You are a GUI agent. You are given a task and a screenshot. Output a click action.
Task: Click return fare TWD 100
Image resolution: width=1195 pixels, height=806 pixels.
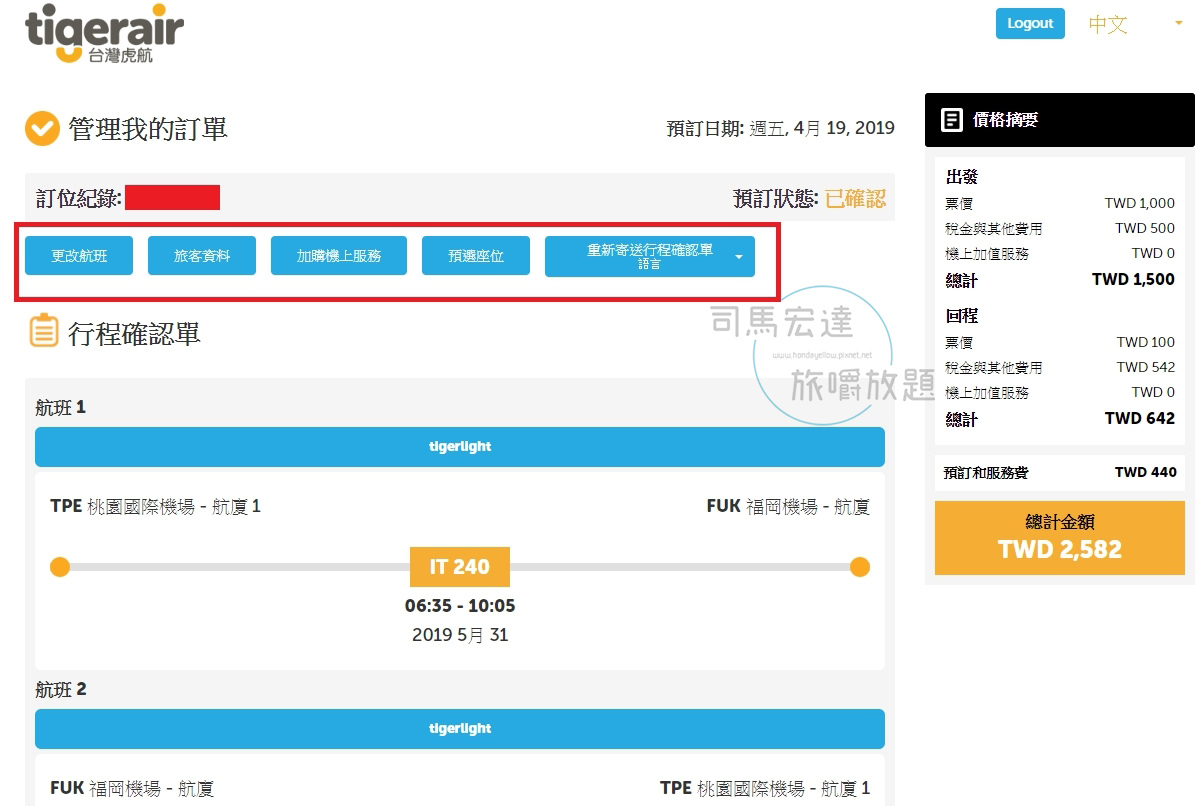tap(1145, 342)
